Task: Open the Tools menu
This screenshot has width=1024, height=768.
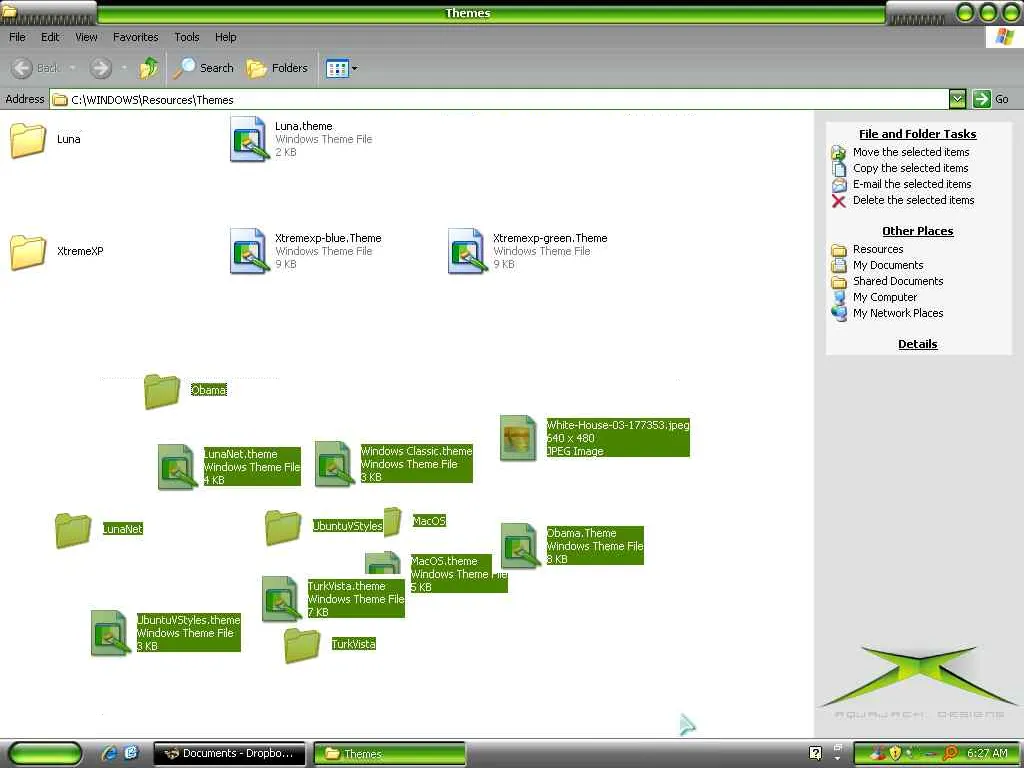Action: click(x=187, y=37)
